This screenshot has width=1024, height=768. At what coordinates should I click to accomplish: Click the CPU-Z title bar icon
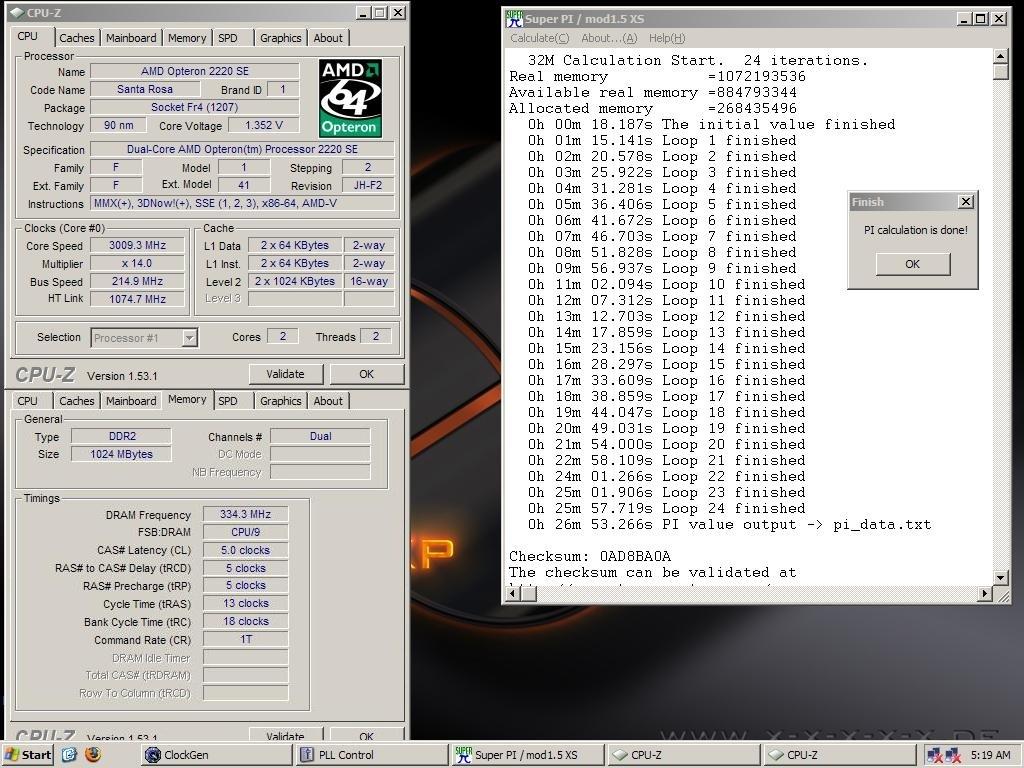pos(16,12)
